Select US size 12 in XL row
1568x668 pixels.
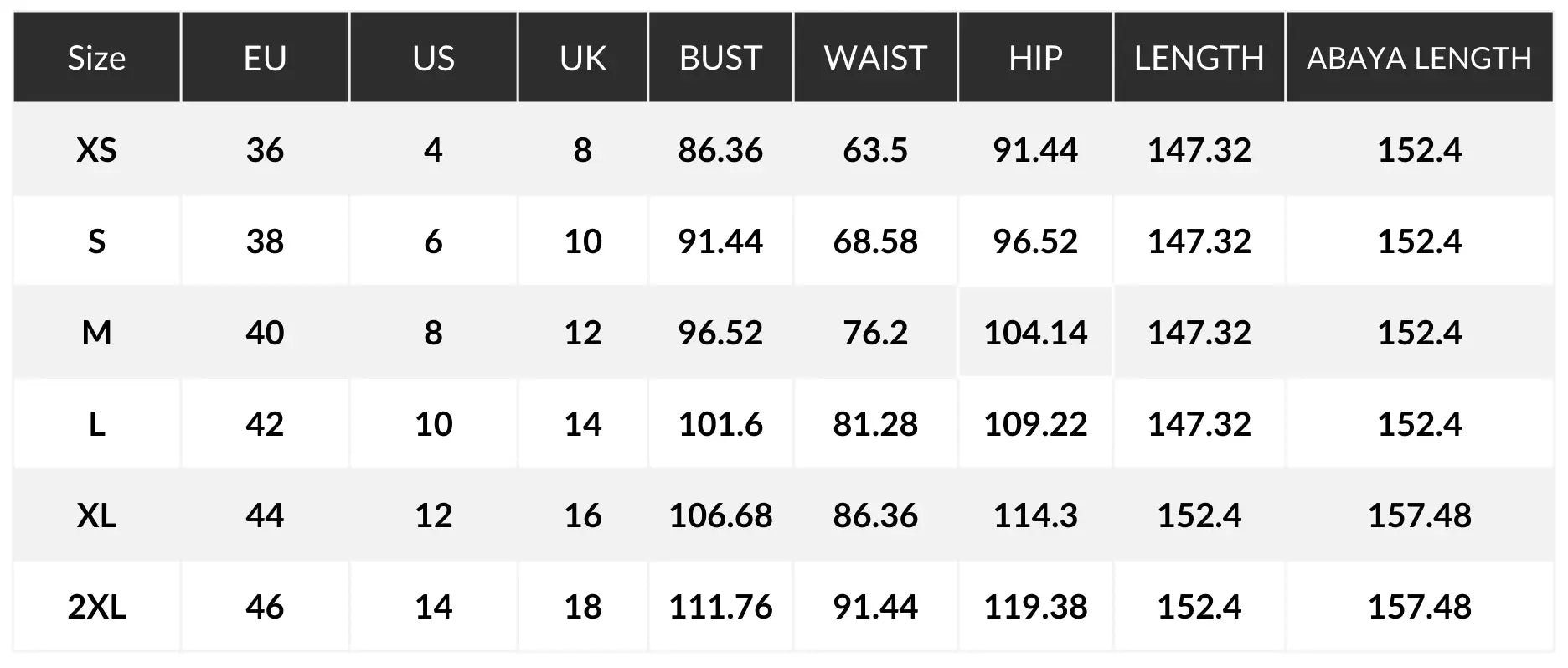(433, 515)
